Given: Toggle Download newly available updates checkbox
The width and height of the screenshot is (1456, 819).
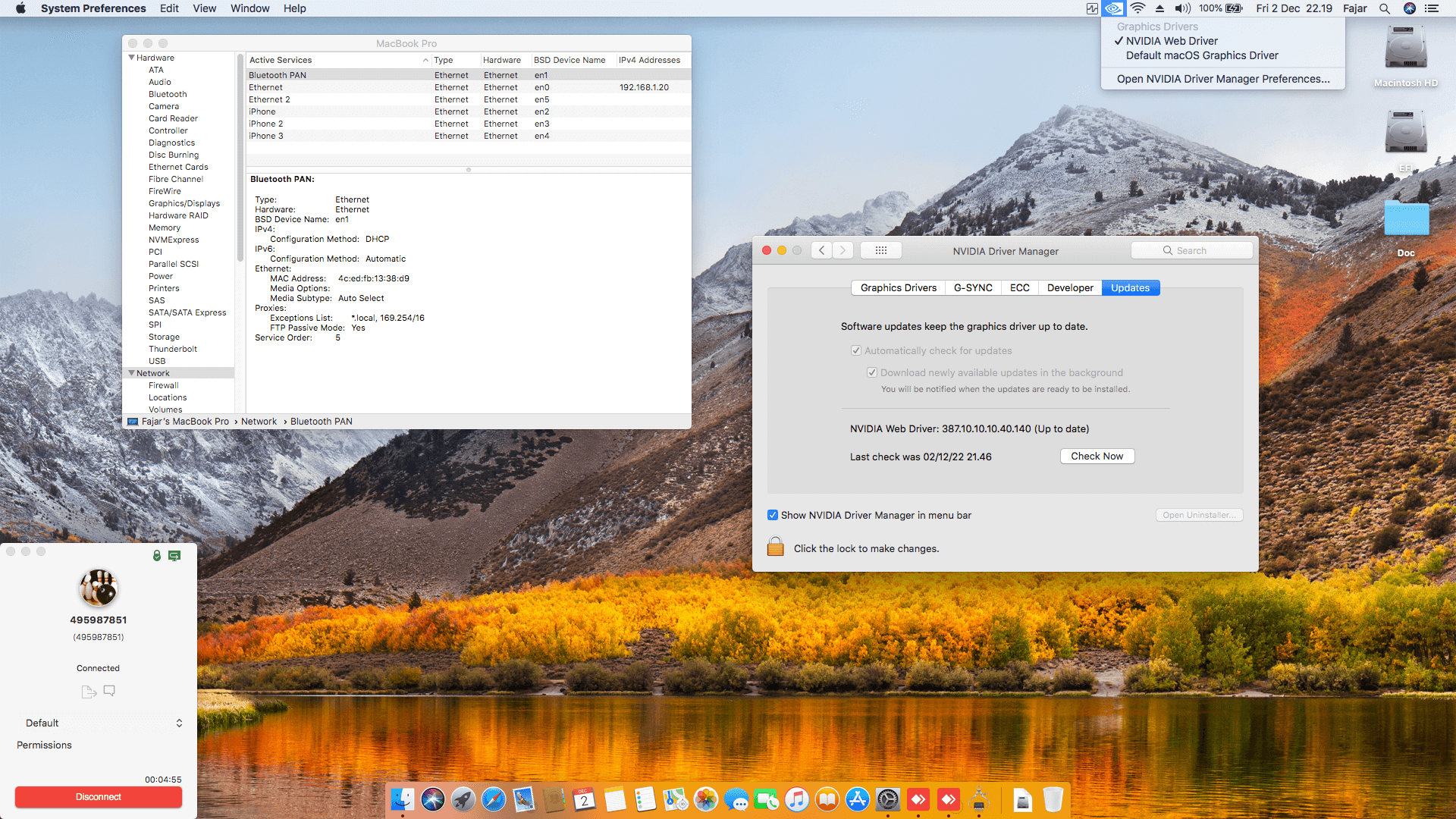Looking at the screenshot, I should [872, 372].
